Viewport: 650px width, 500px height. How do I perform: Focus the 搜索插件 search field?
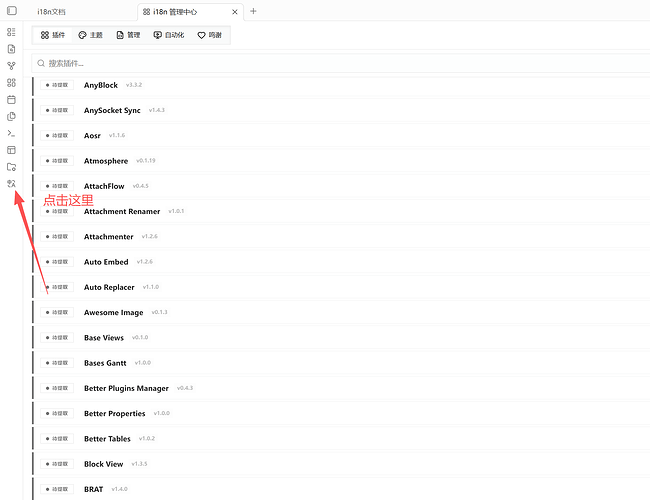[341, 63]
